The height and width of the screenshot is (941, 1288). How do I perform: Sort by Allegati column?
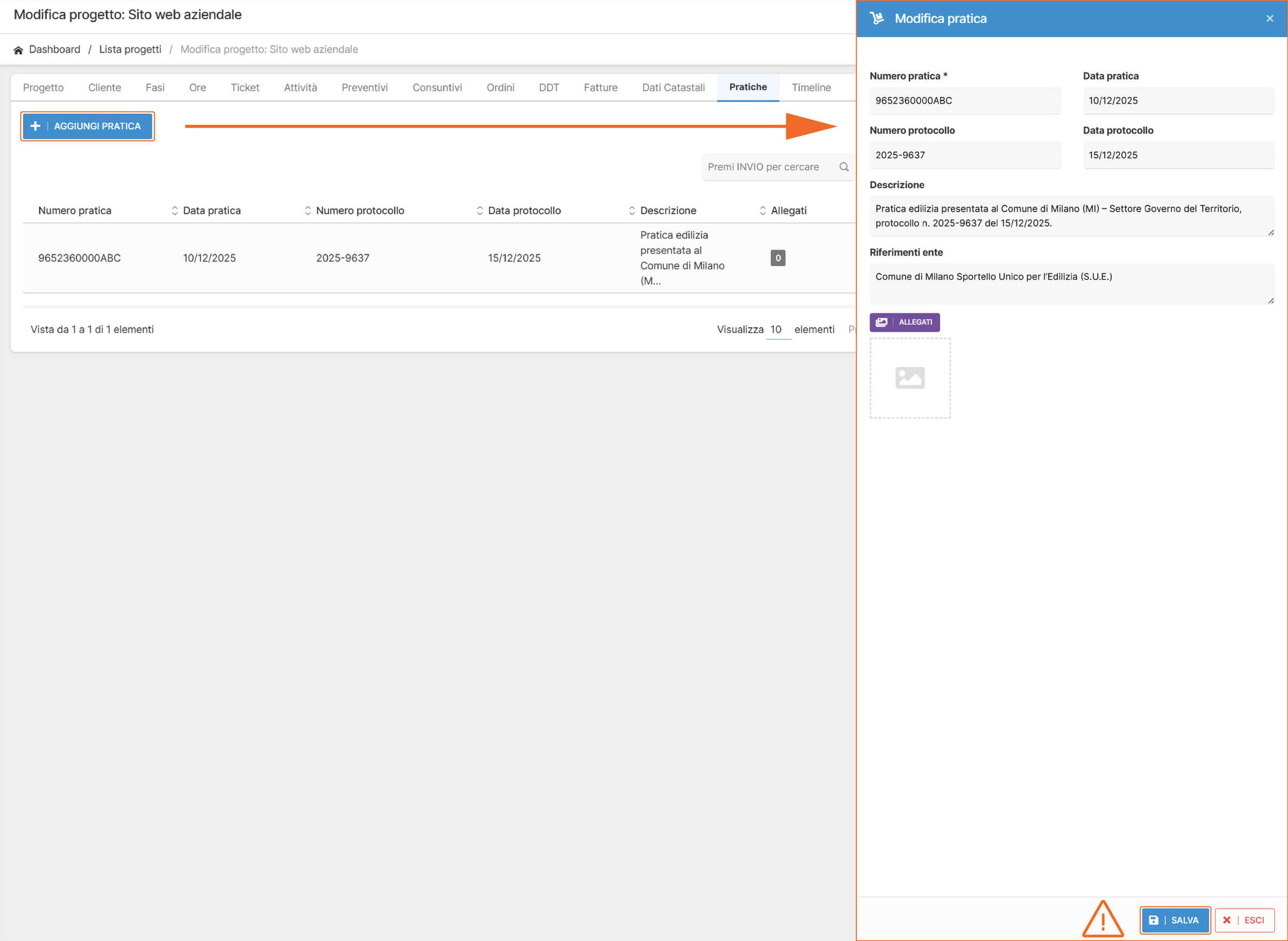click(788, 211)
